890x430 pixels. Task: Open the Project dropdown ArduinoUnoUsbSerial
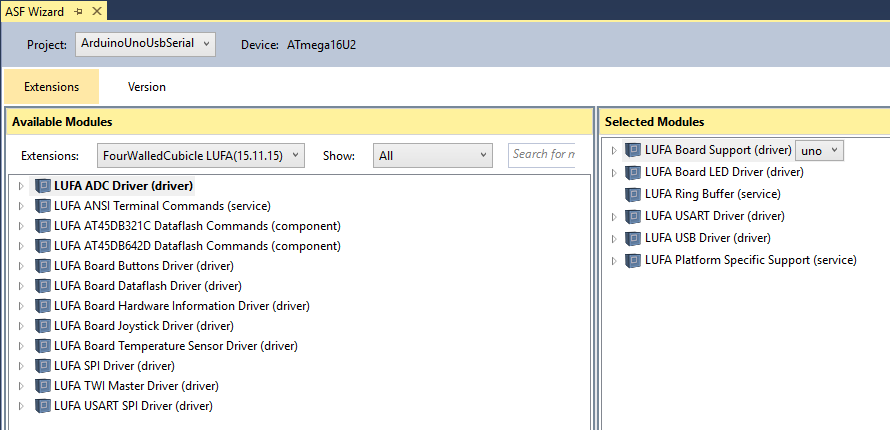coord(145,44)
